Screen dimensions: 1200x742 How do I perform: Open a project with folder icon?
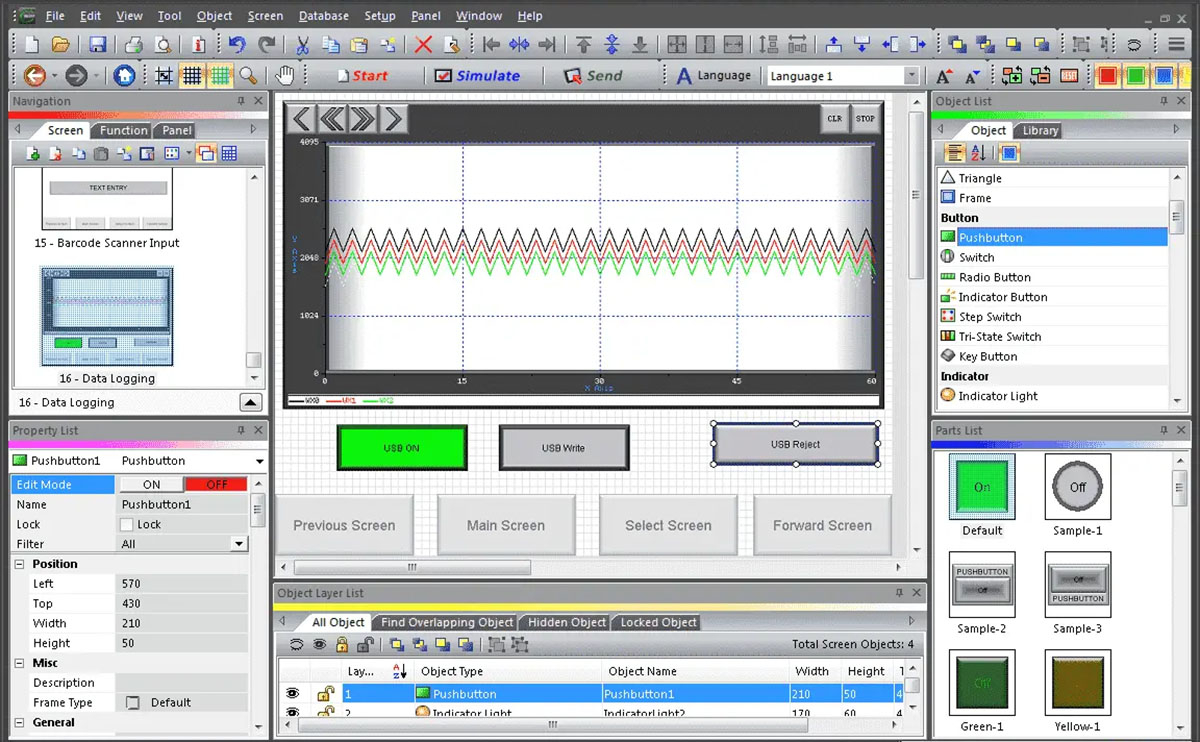click(x=61, y=44)
